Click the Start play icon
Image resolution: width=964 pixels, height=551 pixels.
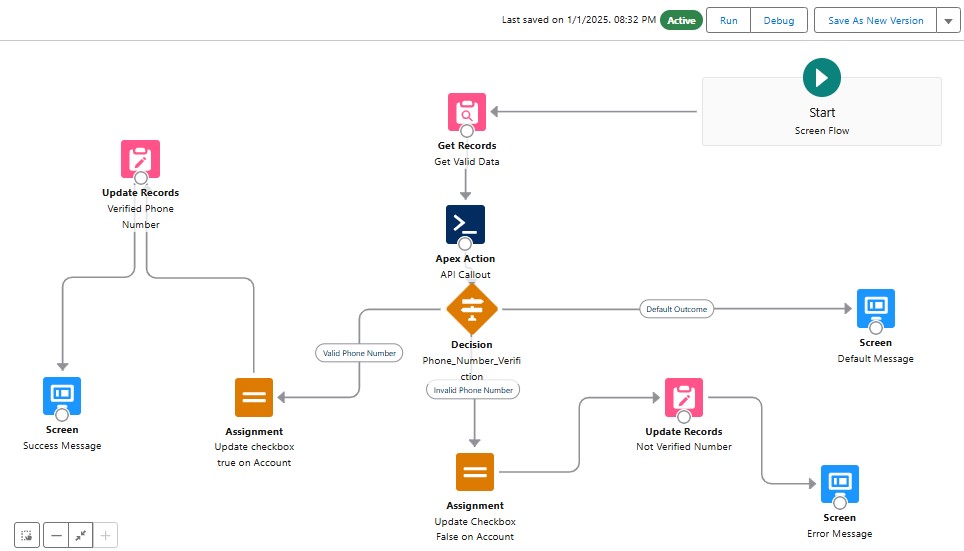(x=821, y=77)
